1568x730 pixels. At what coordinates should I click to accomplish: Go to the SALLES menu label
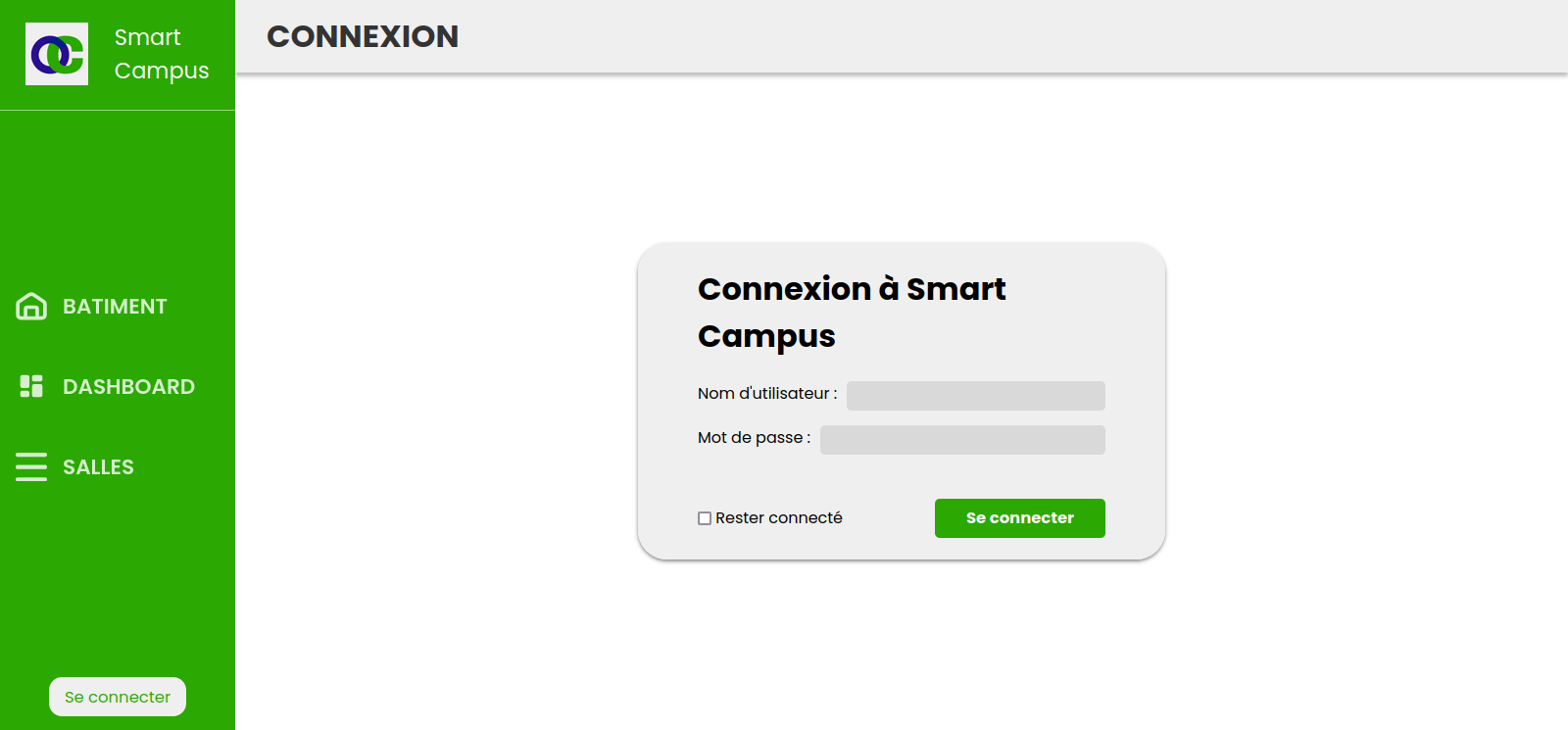click(98, 467)
